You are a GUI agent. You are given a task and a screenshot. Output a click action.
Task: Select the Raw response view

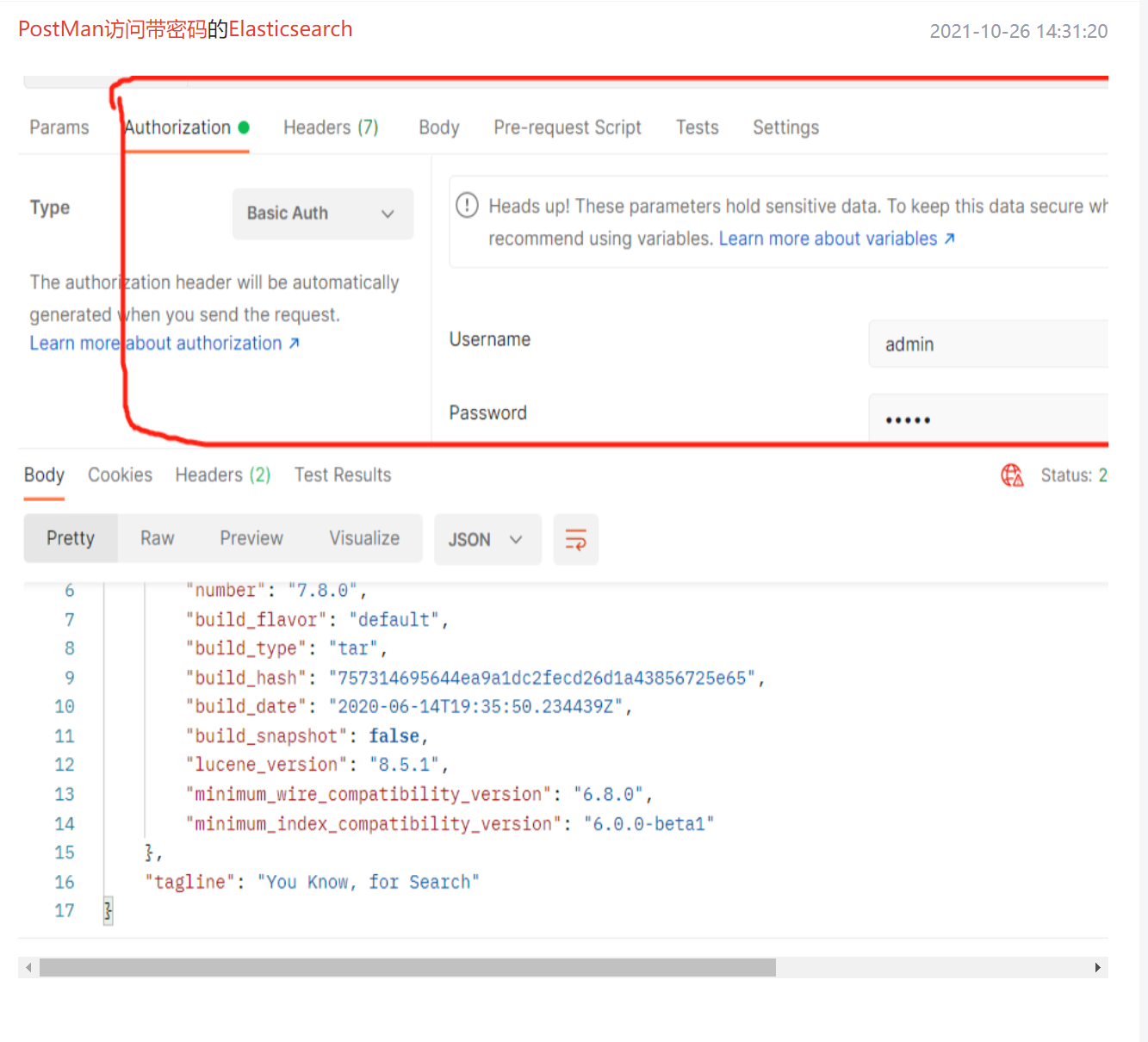click(158, 538)
